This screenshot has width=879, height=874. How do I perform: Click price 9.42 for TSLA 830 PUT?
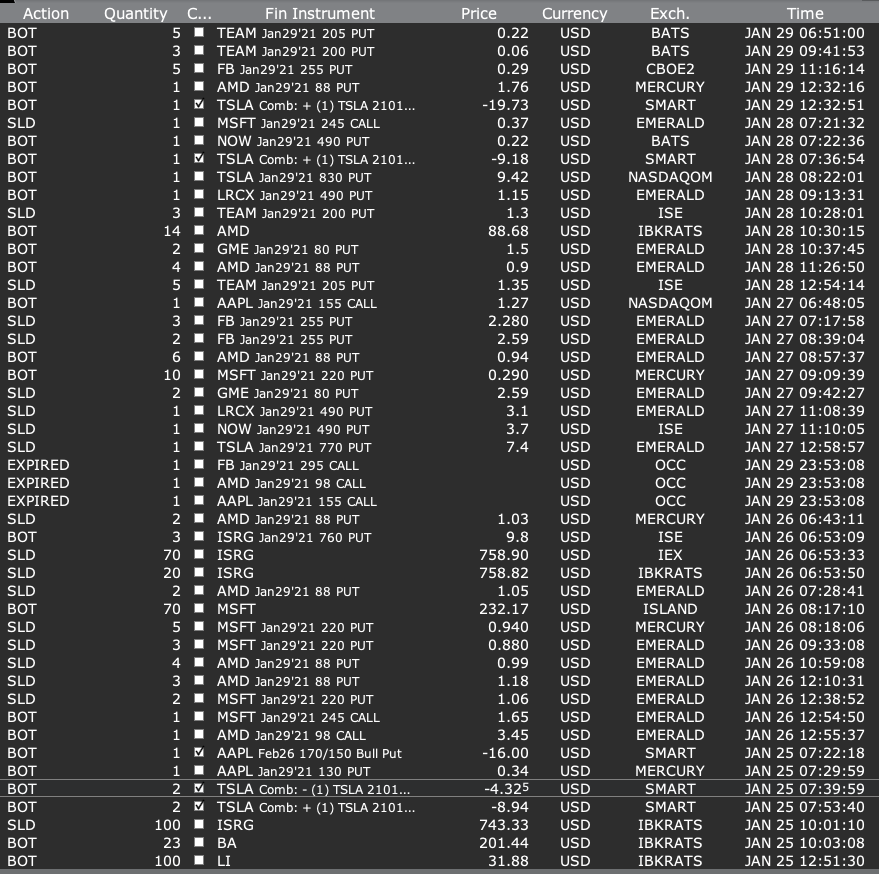tap(512, 177)
